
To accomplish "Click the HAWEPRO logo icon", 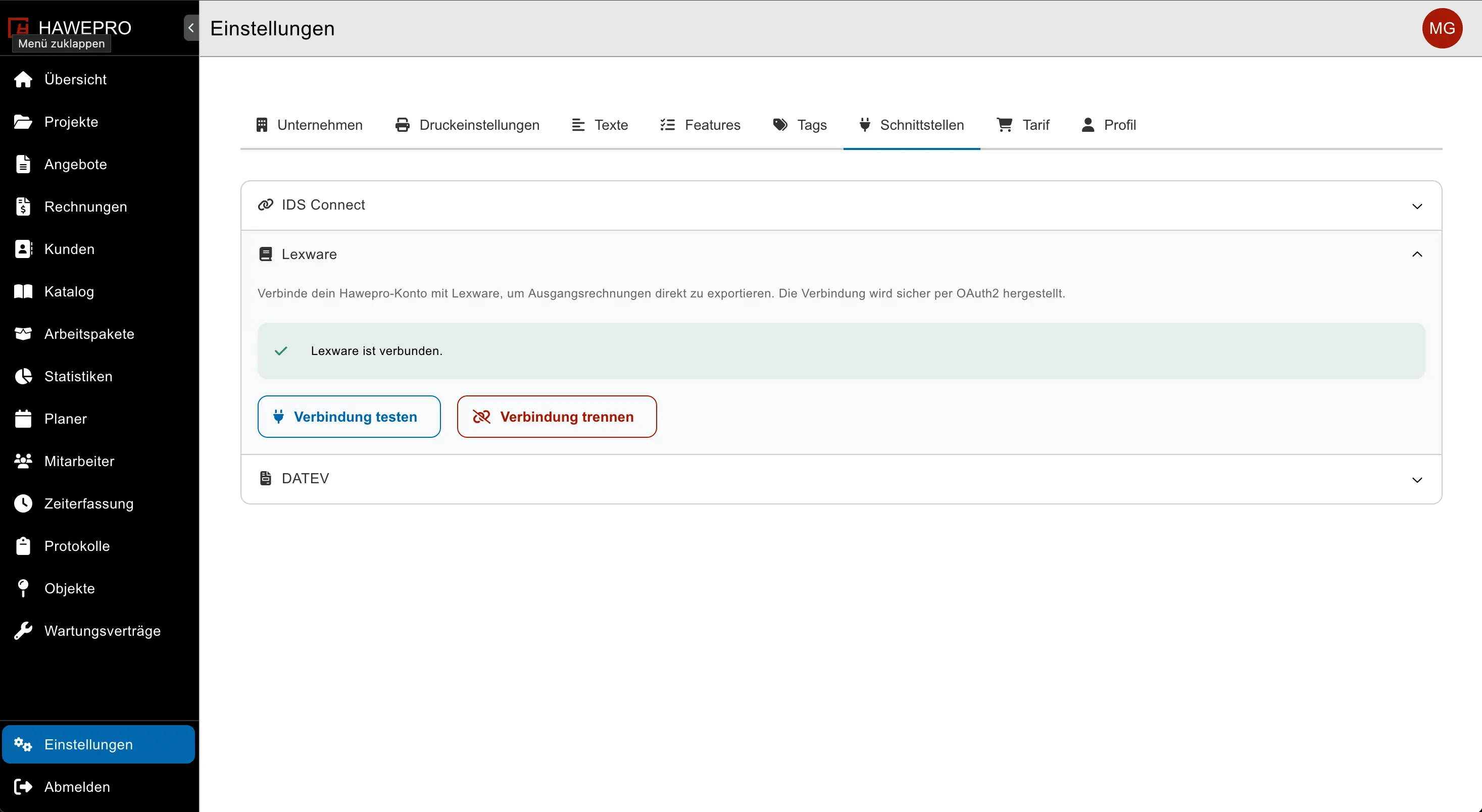I will [x=18, y=27].
